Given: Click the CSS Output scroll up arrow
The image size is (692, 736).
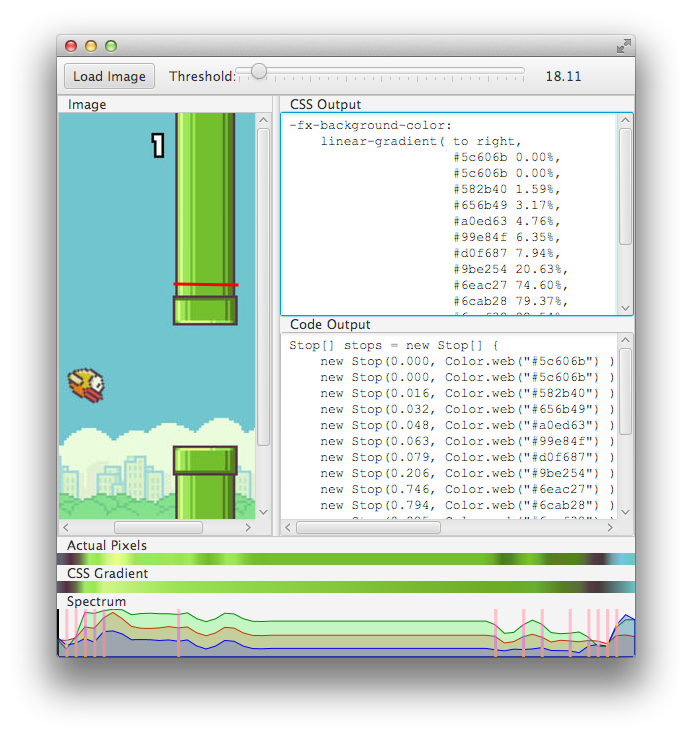Looking at the screenshot, I should click(x=625, y=120).
